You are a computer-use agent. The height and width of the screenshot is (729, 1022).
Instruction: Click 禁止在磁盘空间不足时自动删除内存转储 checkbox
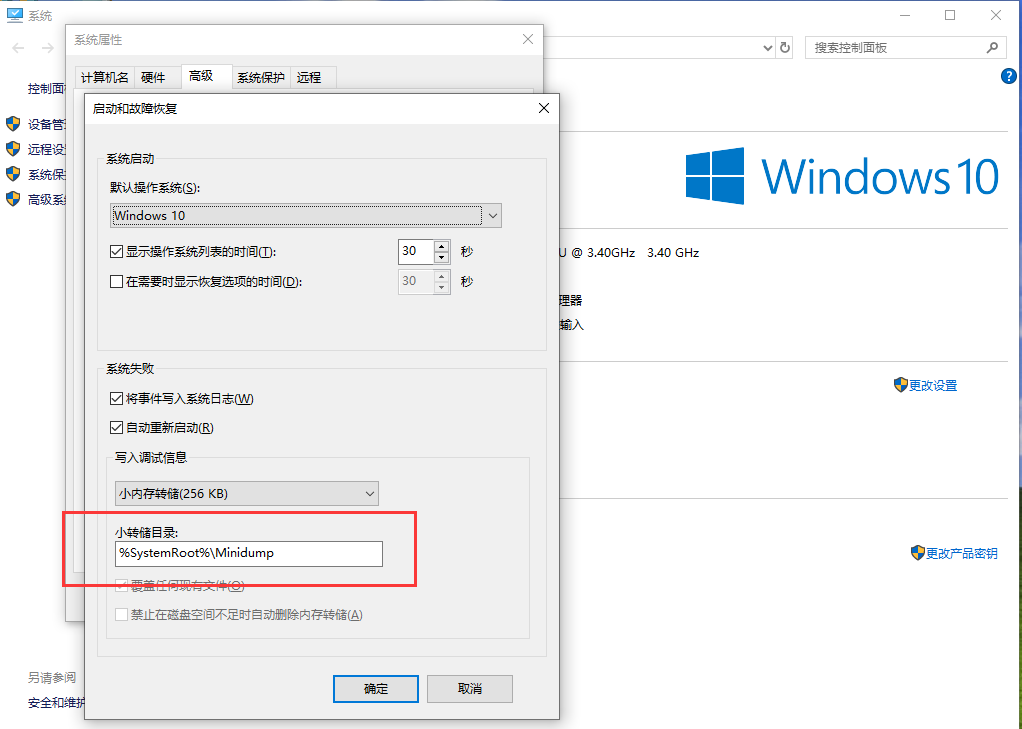121,614
